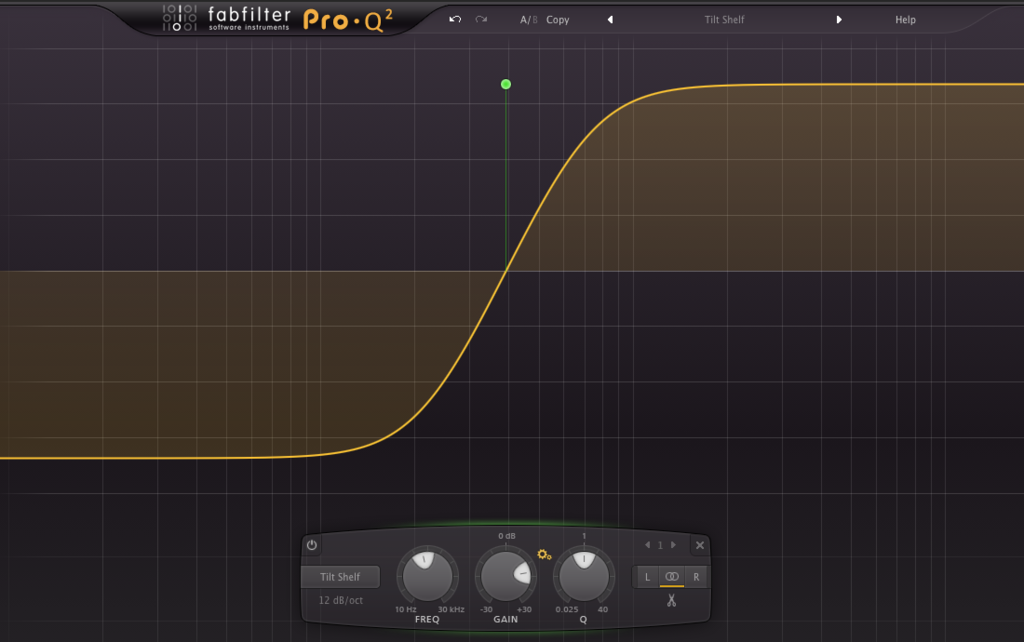Image resolution: width=1024 pixels, height=642 pixels.
Task: Select the green EQ band dot
Action: (505, 84)
